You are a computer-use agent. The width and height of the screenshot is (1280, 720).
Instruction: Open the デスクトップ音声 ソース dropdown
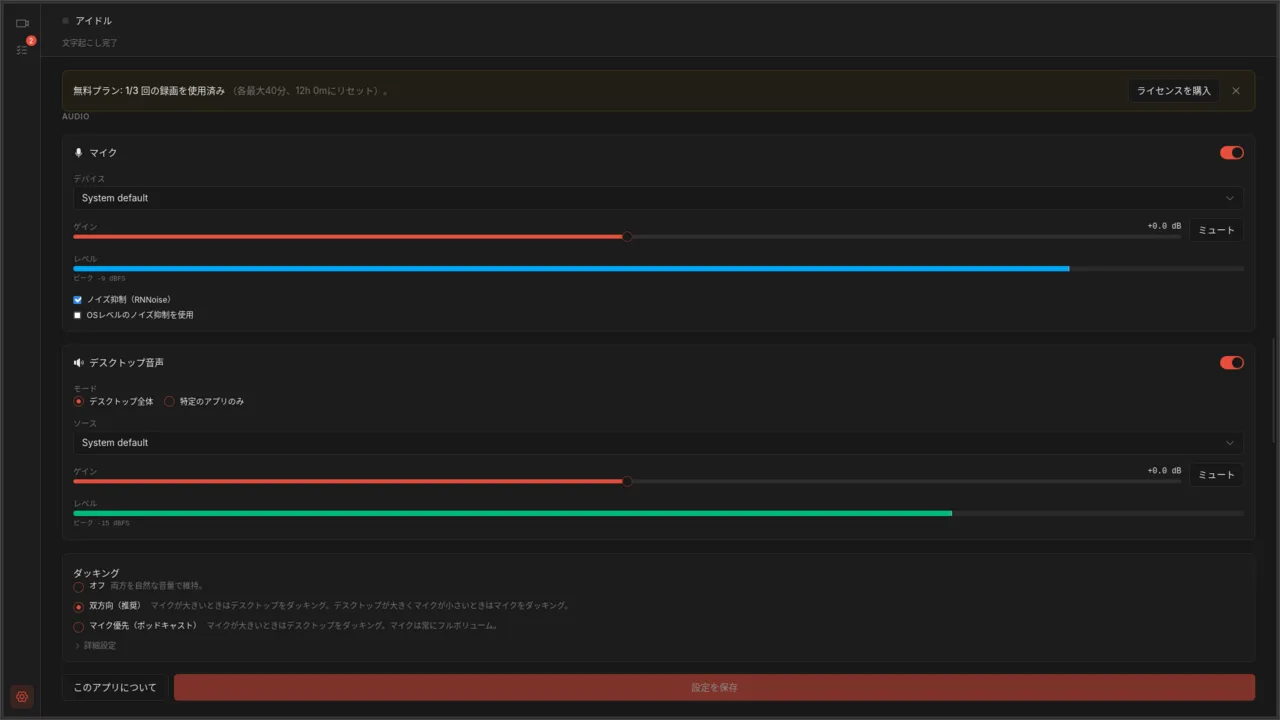tap(658, 443)
